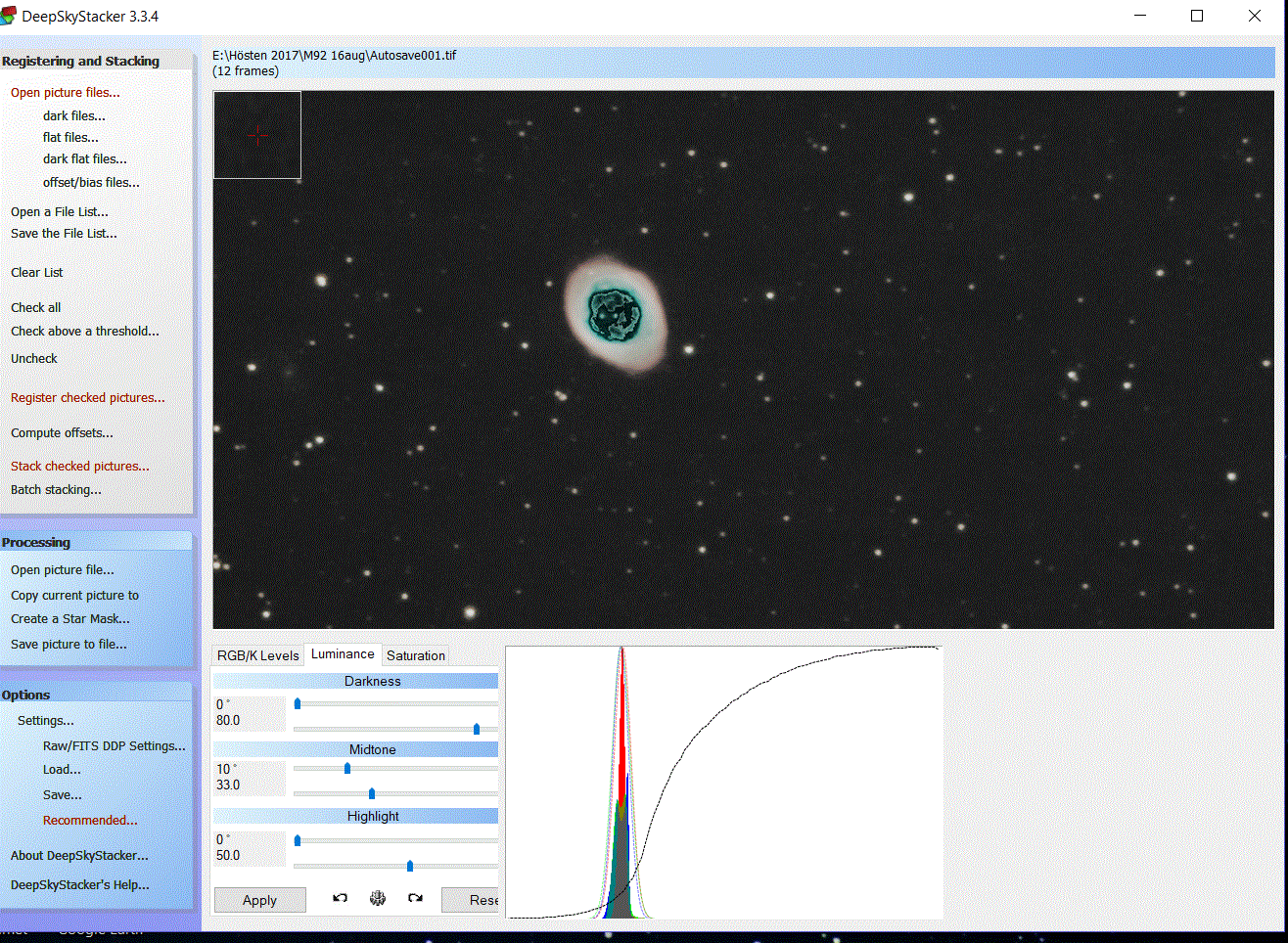The width and height of the screenshot is (1288, 943).
Task: Open Create a Star Mask
Action: pos(69,619)
